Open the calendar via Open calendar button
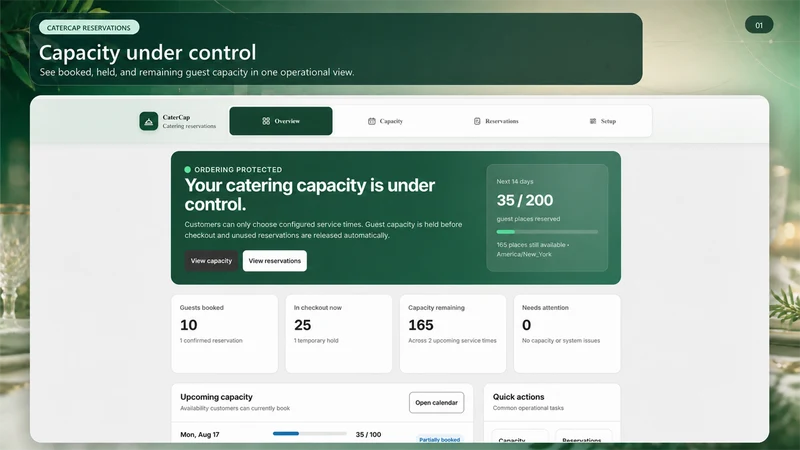Viewport: 800px width, 450px height. point(436,403)
